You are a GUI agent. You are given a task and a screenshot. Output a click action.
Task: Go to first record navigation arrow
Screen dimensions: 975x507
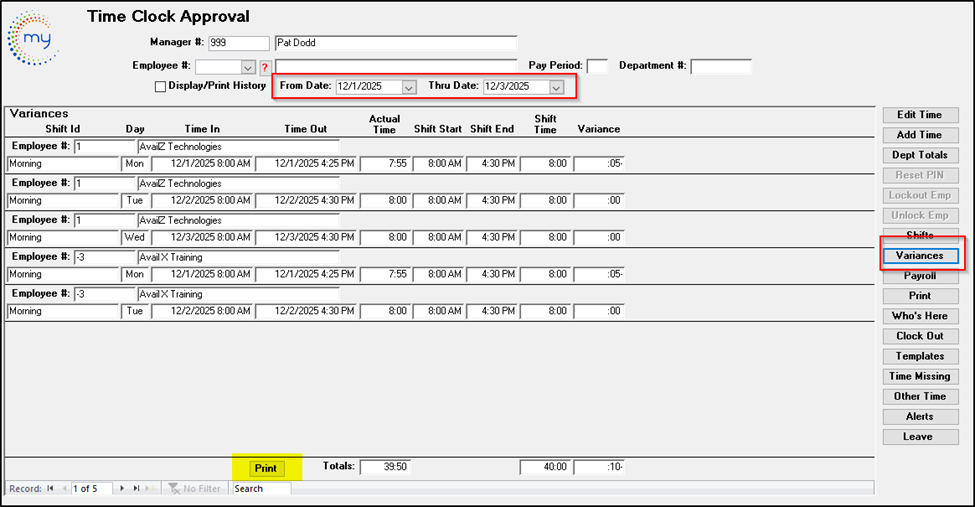[x=50, y=489]
